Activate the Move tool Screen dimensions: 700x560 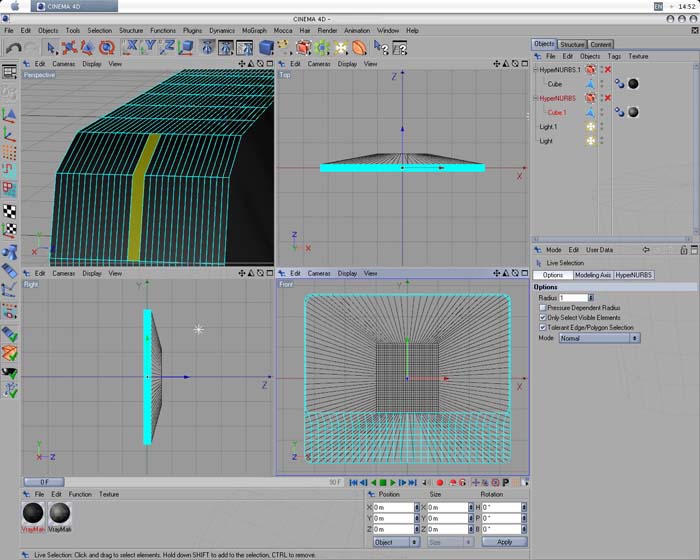(69, 48)
